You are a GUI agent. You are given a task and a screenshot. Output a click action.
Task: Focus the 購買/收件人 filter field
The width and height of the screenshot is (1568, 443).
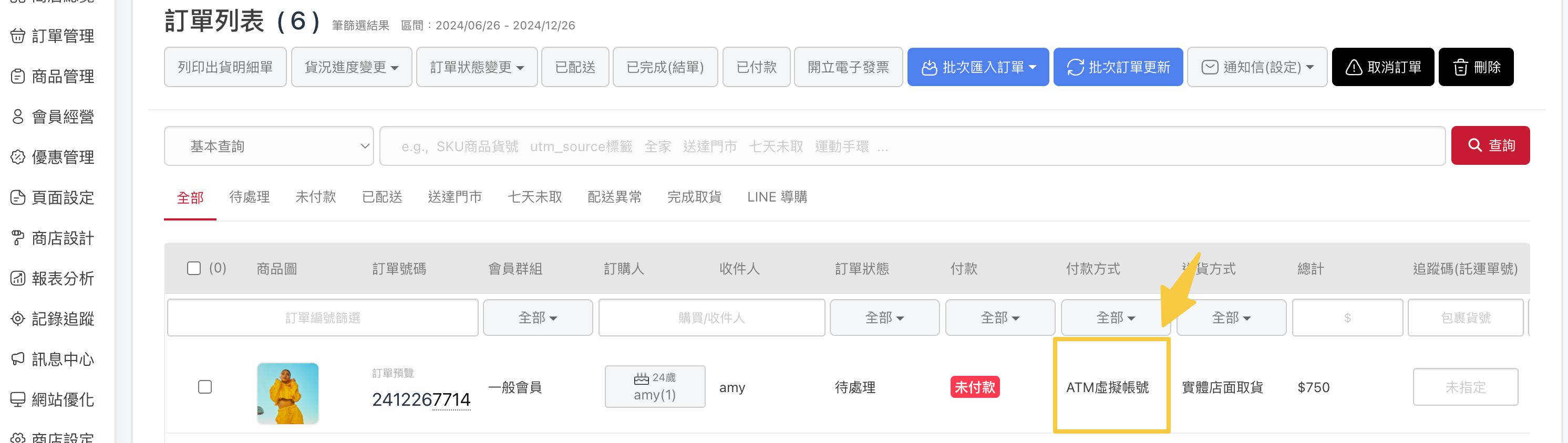711,317
